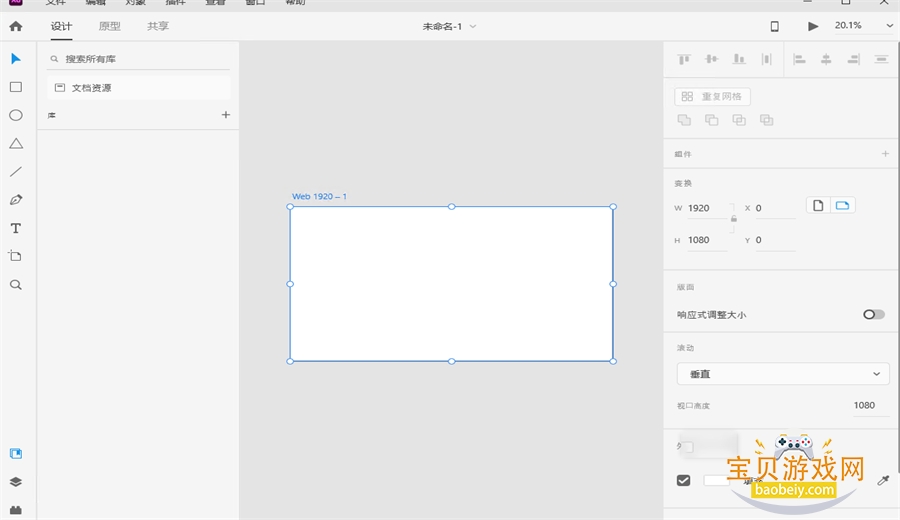
Task: Switch to the 共享 tab
Action: click(158, 26)
